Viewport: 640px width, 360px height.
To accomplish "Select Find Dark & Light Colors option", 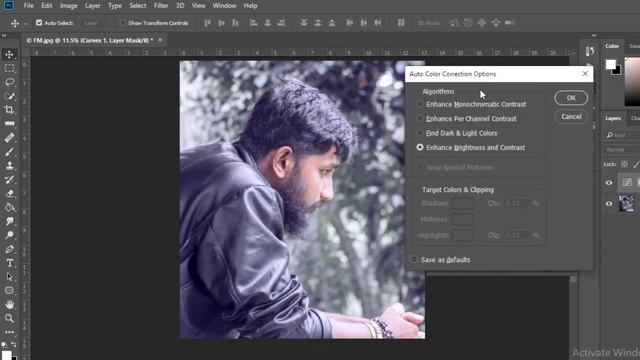I will point(420,133).
